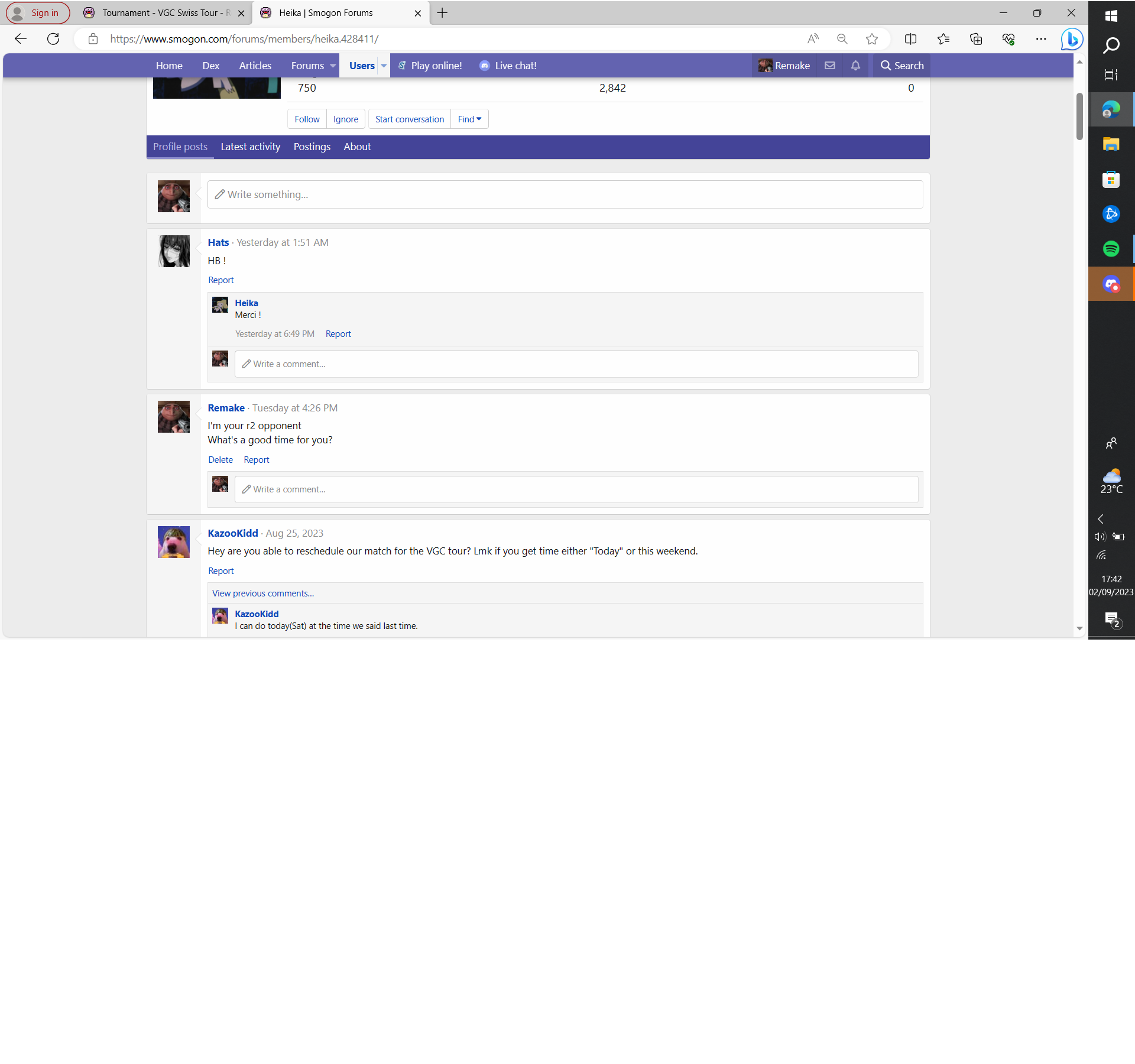The image size is (1135, 1064).
Task: Click the Follow button
Action: coord(307,119)
